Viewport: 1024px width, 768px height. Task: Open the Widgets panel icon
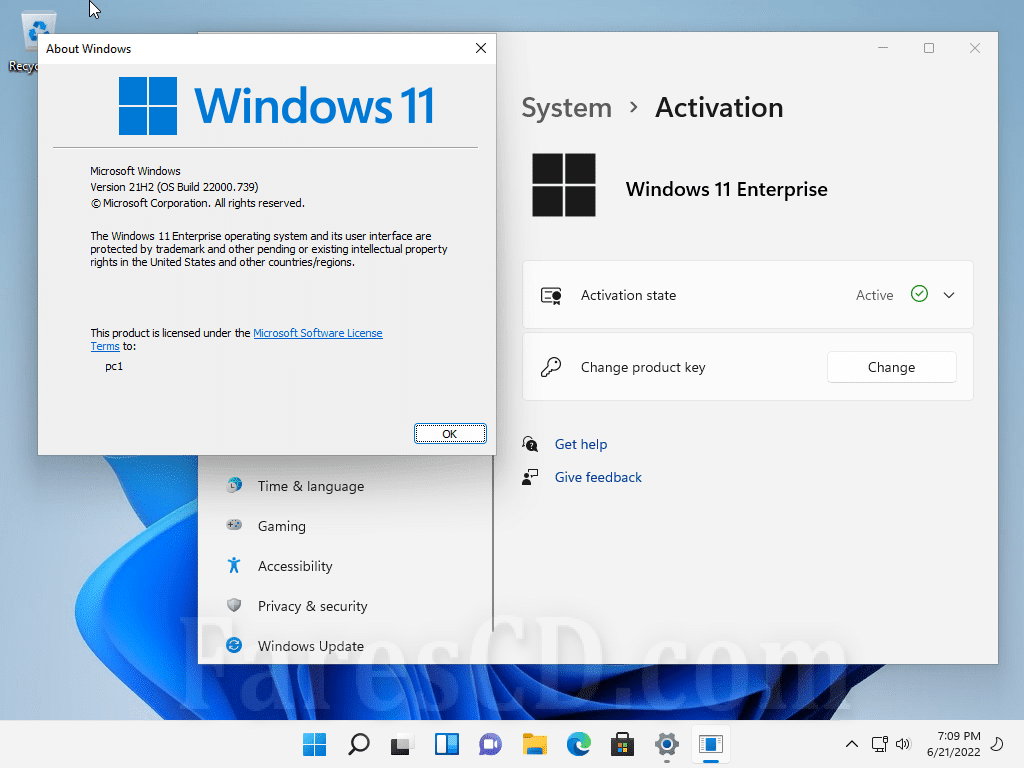coord(447,744)
